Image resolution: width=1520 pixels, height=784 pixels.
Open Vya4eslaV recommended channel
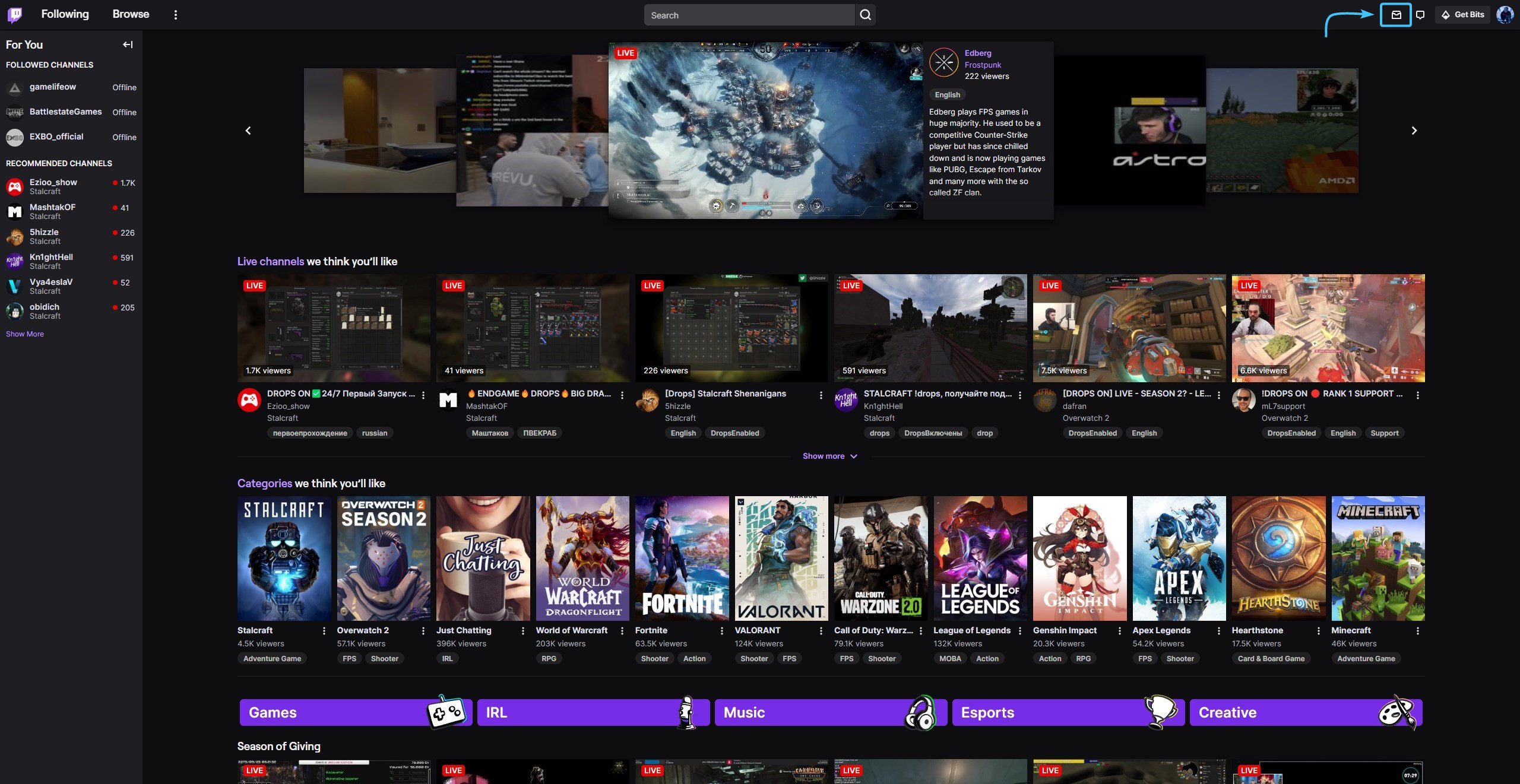(x=71, y=286)
